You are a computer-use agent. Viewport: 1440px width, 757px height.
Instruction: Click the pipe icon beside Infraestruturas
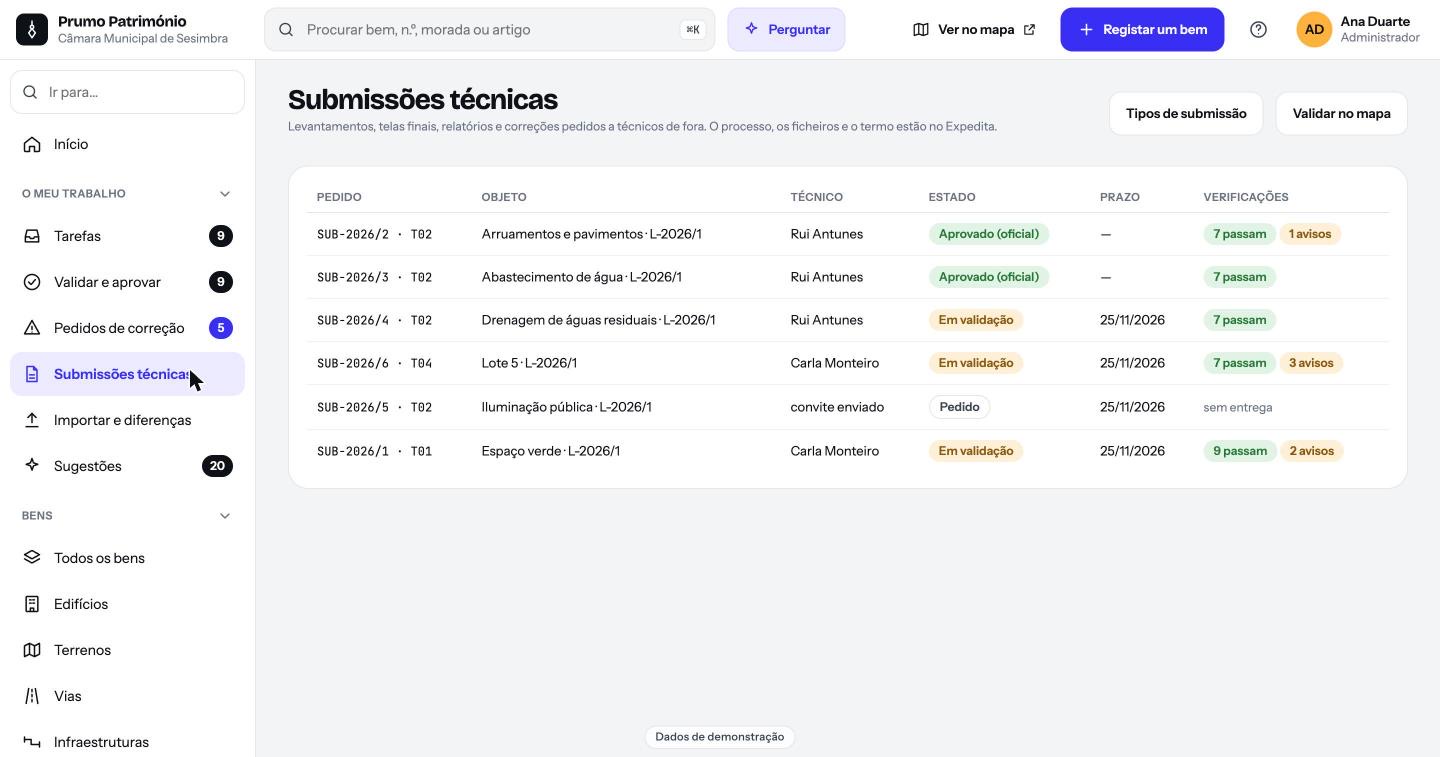[x=32, y=743]
